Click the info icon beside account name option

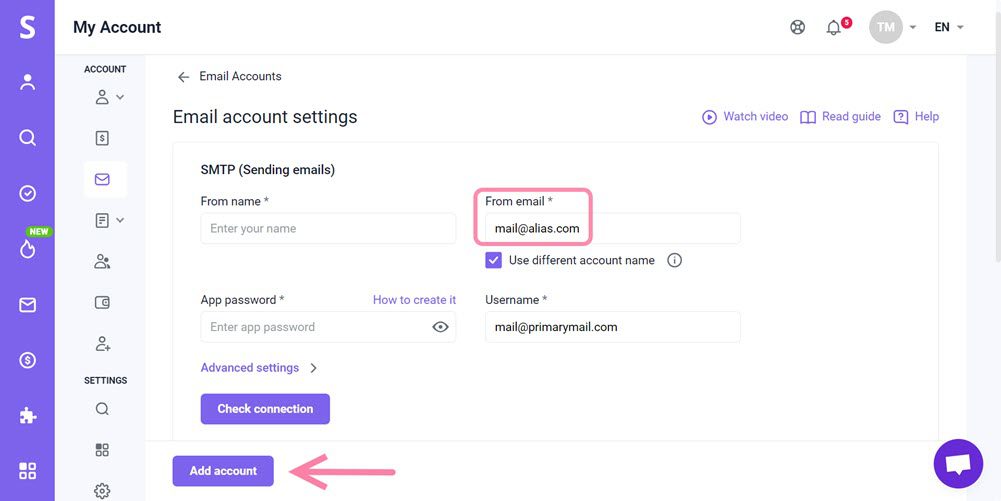675,261
